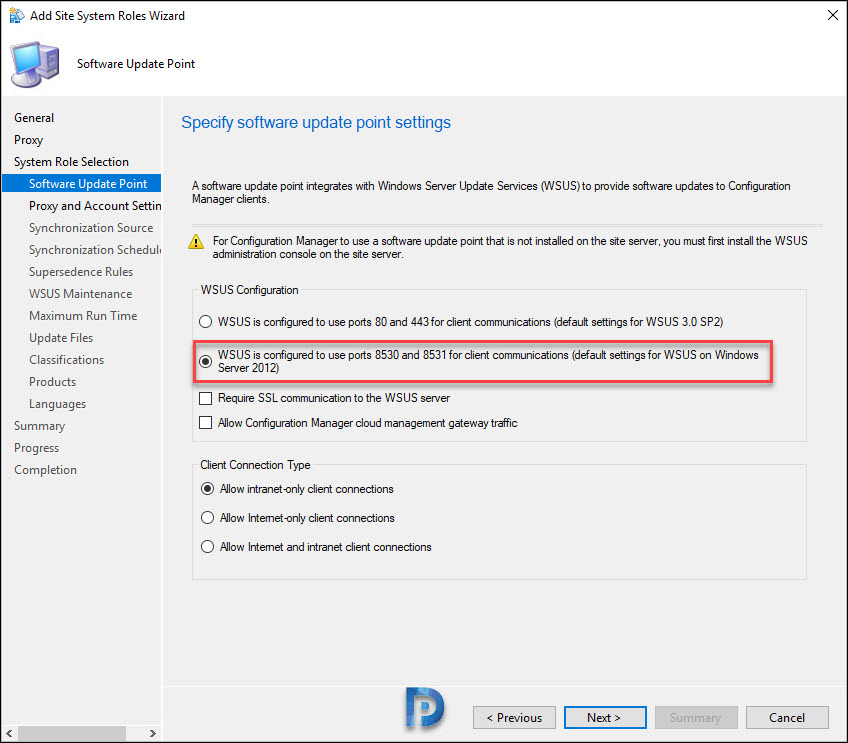Choose Allow Internet and intranet client connections
Image resolution: width=848 pixels, height=743 pixels.
(207, 547)
